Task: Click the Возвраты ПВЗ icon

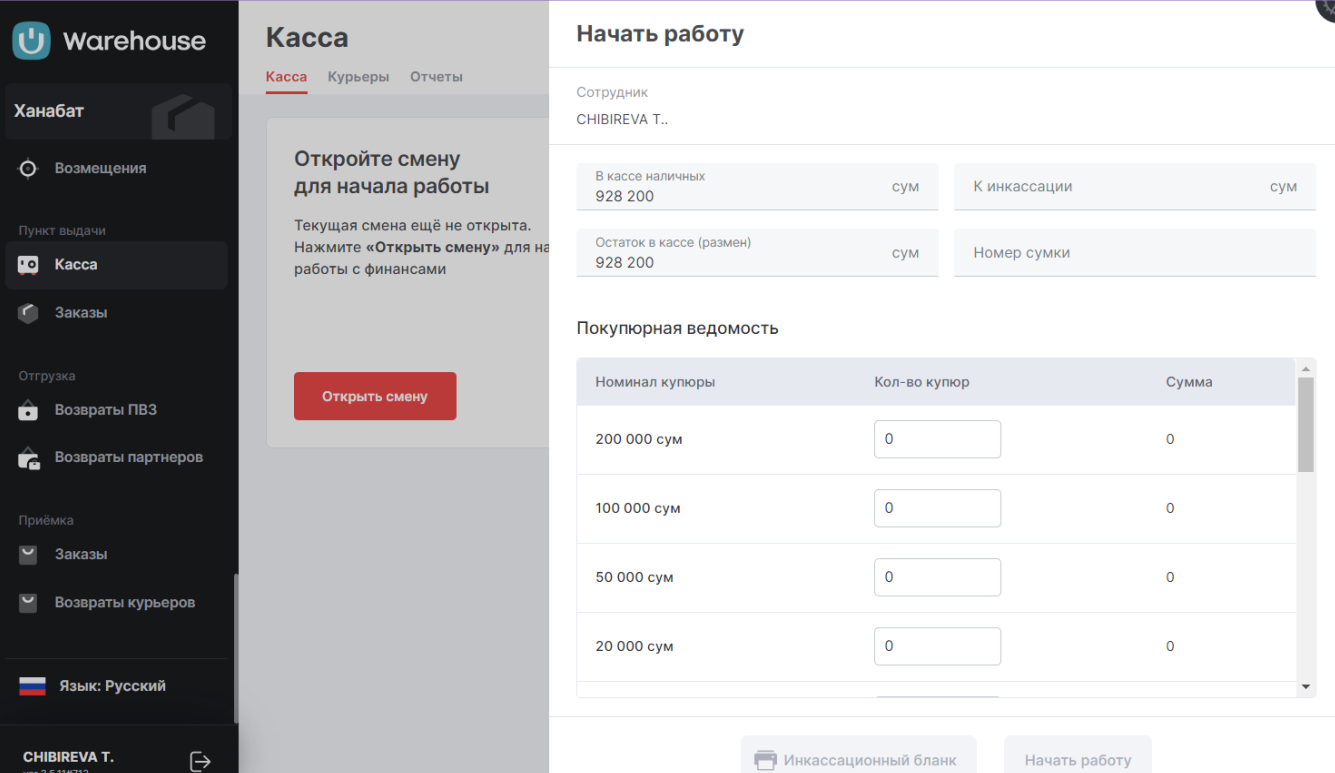Action: point(29,410)
